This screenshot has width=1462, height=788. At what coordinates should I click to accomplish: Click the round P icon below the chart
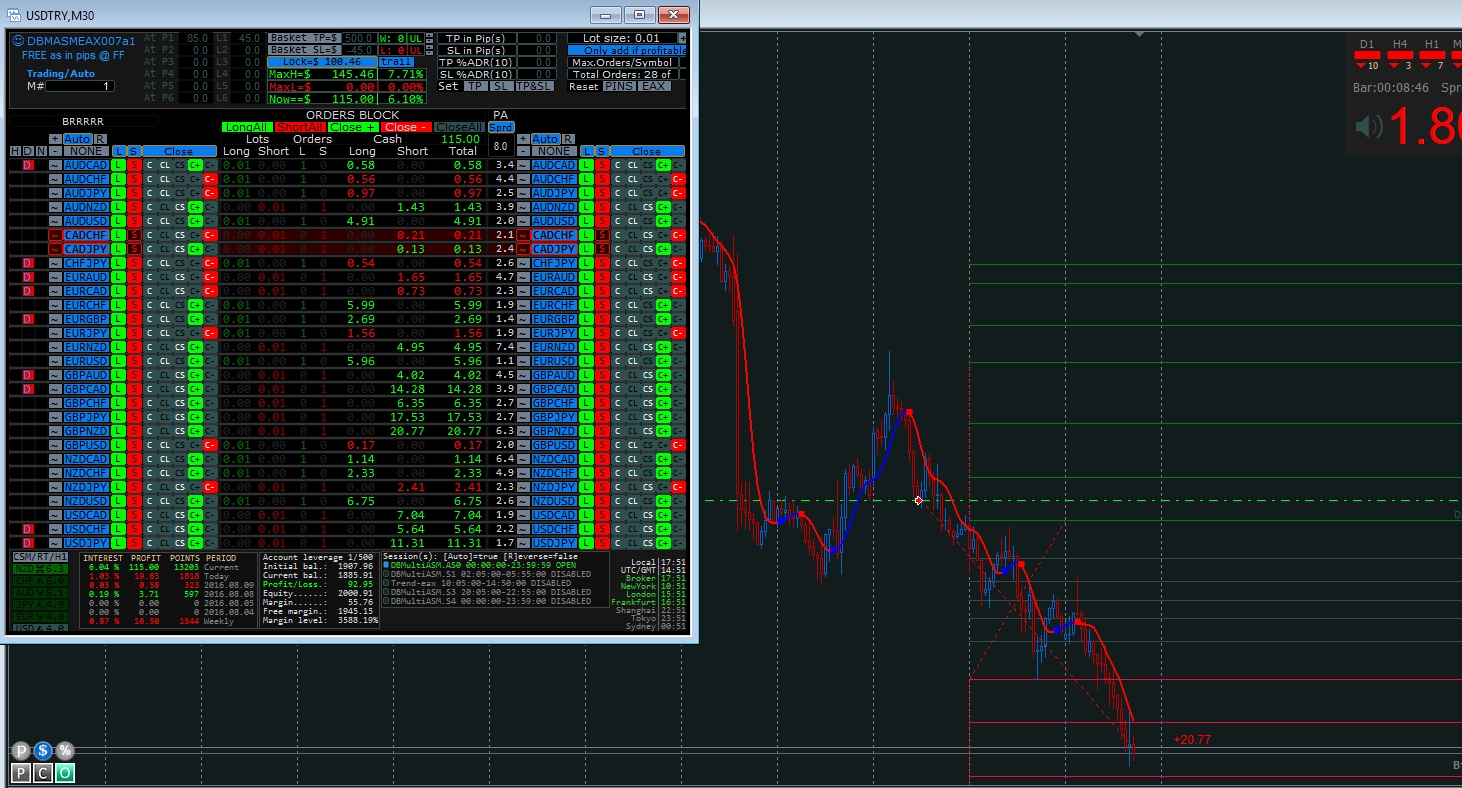click(x=22, y=750)
